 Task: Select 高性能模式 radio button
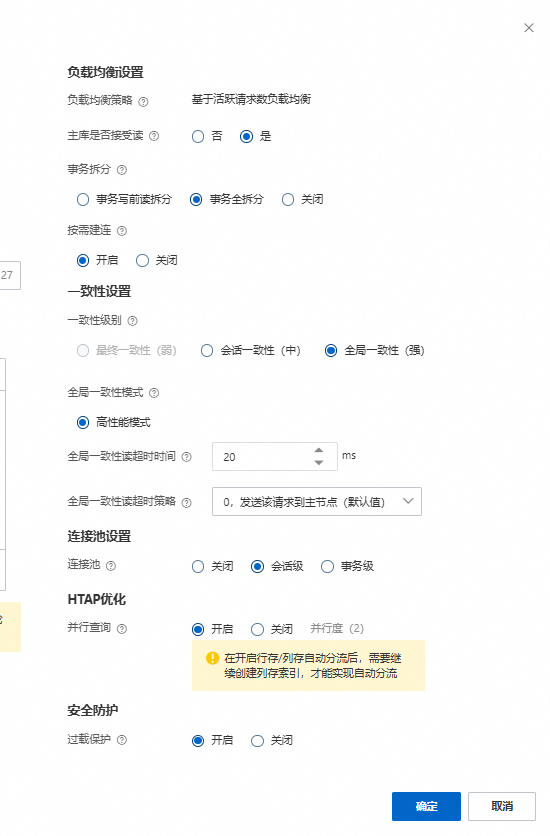pyautogui.click(x=83, y=422)
